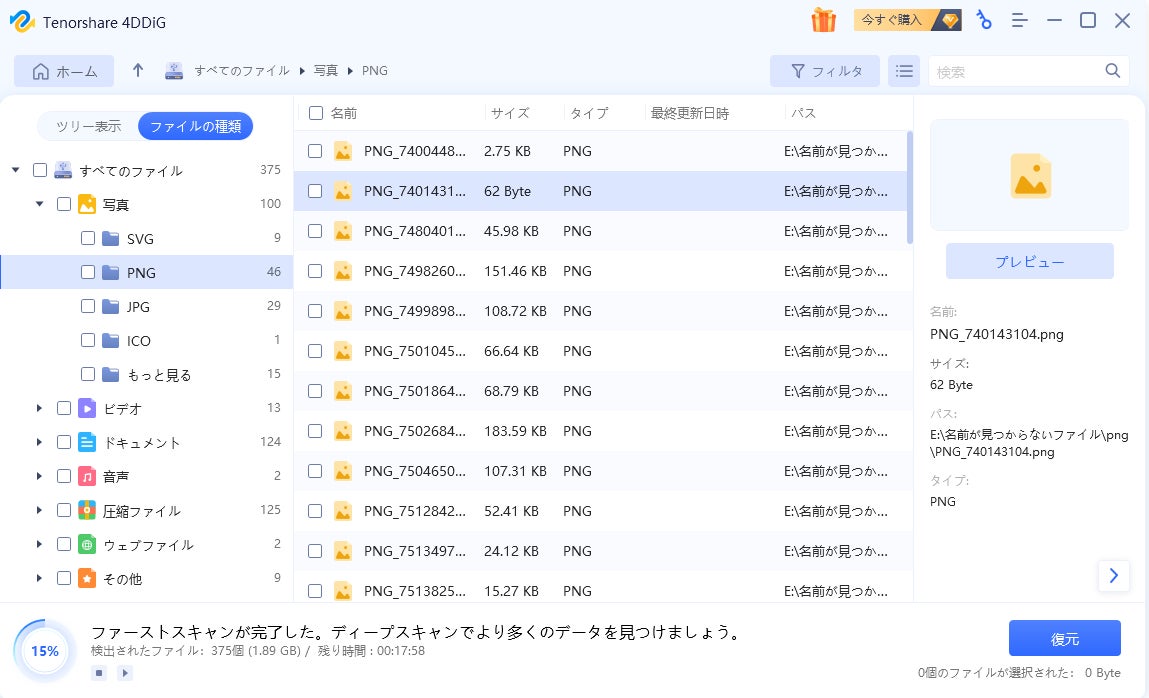Viewport: 1149px width, 698px height.
Task: Click the search magnifier icon
Action: point(1112,71)
